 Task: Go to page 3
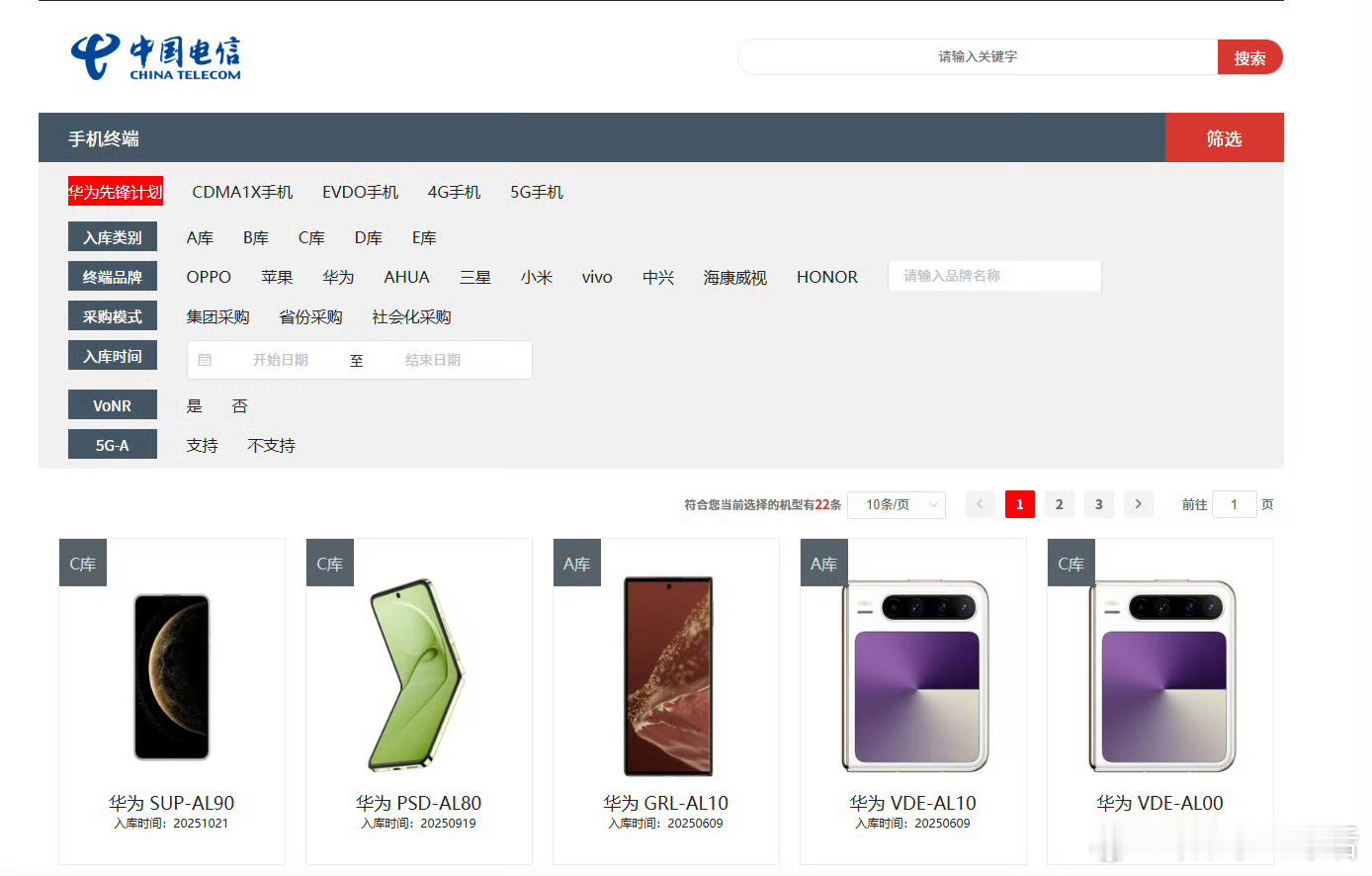(x=1098, y=504)
